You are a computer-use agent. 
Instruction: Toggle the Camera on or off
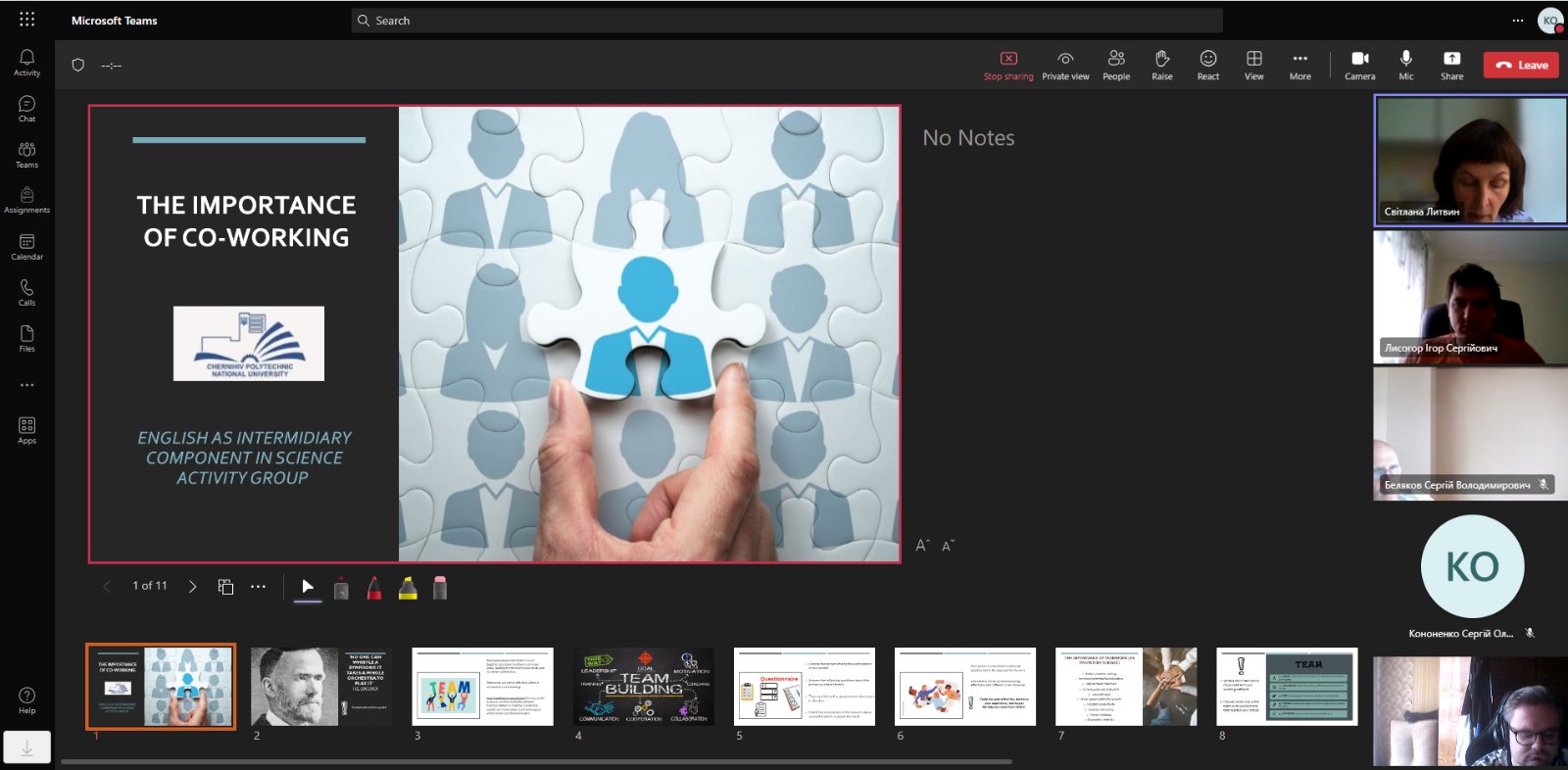coord(1359,65)
